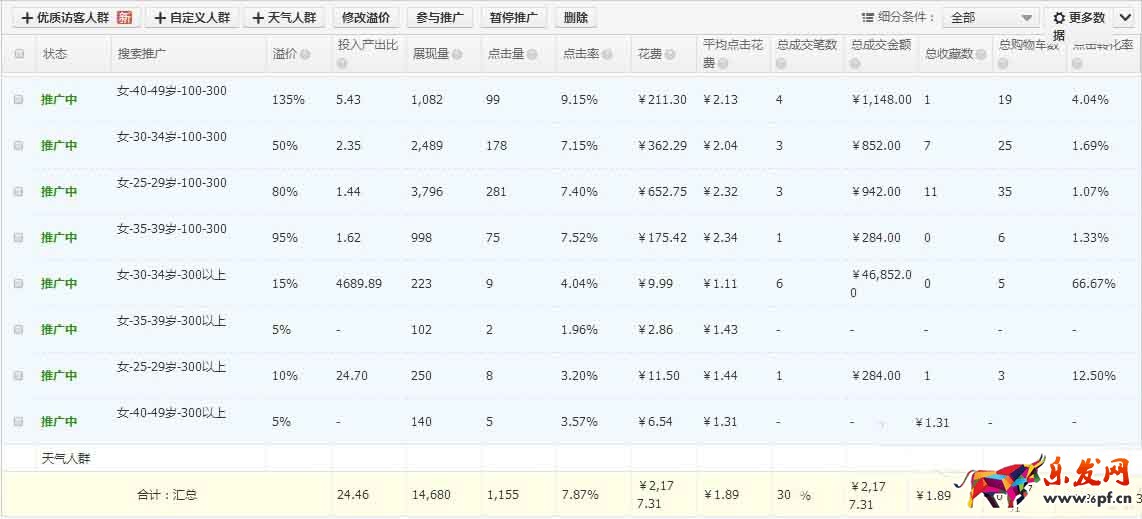Add 自定义人群 crowd
This screenshot has width=1142, height=519.
[x=192, y=18]
